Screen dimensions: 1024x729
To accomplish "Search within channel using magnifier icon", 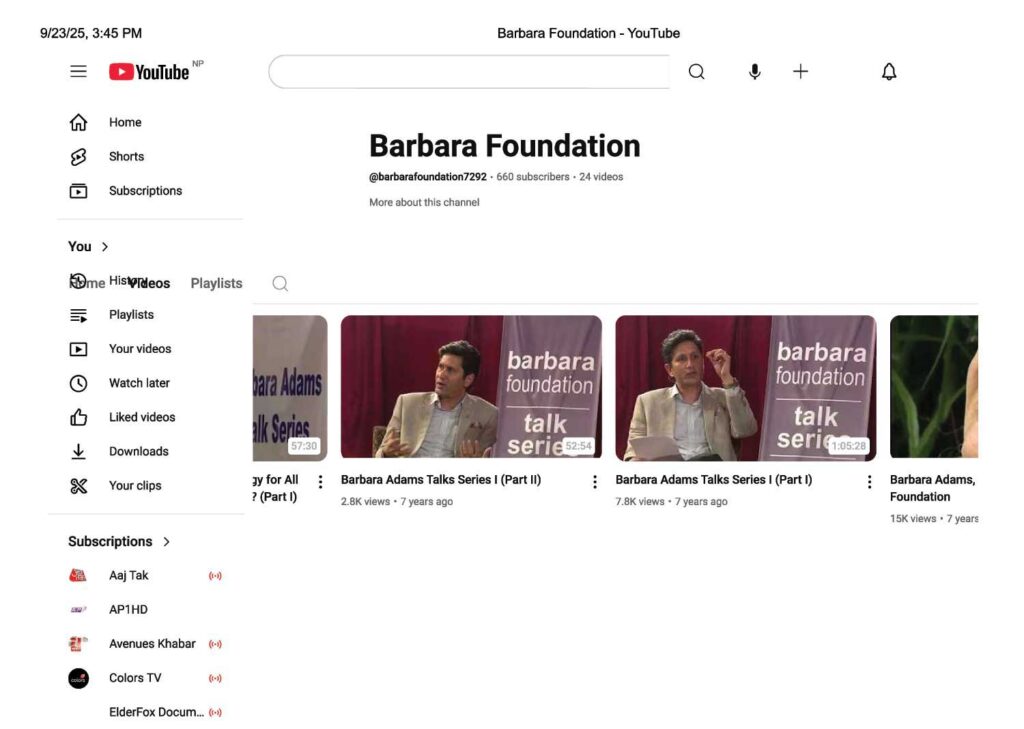I will pyautogui.click(x=280, y=284).
